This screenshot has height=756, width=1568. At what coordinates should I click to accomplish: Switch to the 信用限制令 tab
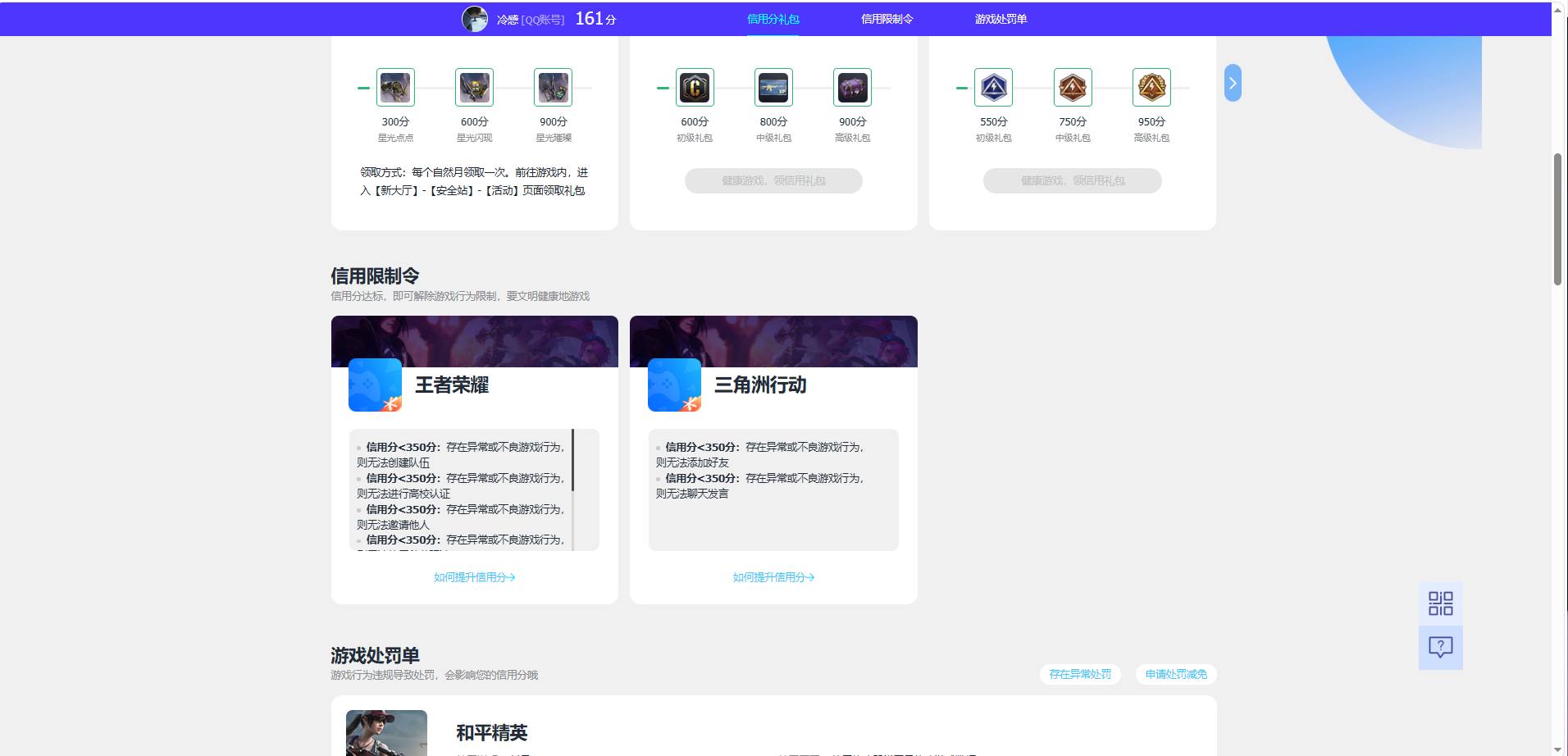pyautogui.click(x=887, y=19)
